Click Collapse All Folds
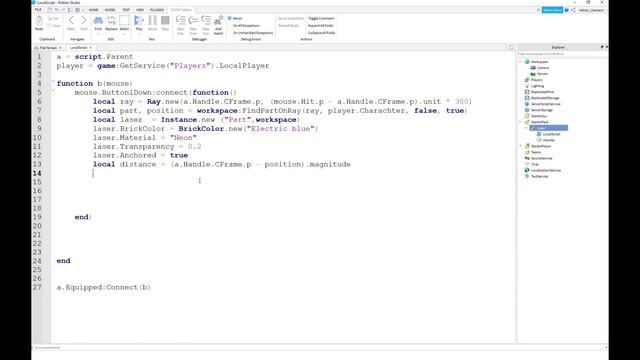 point(322,33)
